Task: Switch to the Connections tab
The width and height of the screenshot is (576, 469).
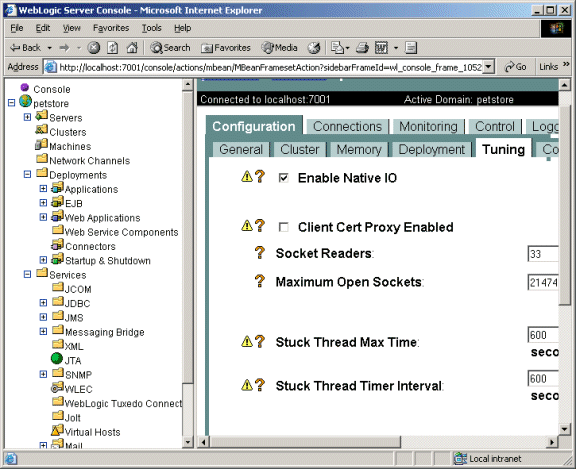Action: tap(347, 126)
